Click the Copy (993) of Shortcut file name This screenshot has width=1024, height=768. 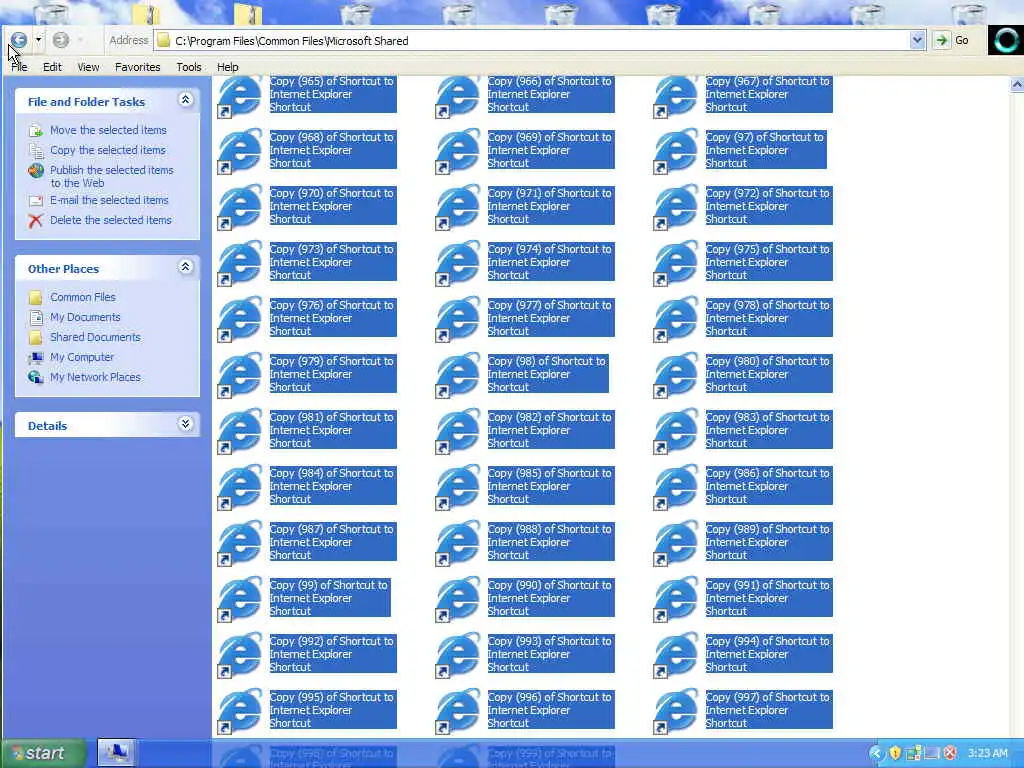(x=551, y=654)
